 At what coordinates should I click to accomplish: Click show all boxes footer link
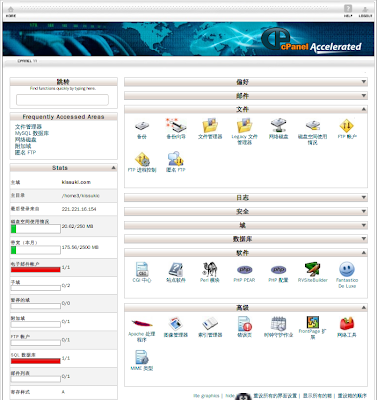click(x=317, y=396)
